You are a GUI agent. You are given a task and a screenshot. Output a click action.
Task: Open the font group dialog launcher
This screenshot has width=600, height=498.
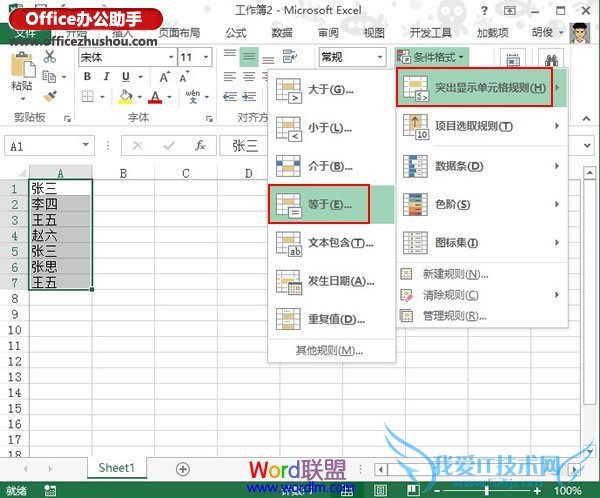pos(209,119)
